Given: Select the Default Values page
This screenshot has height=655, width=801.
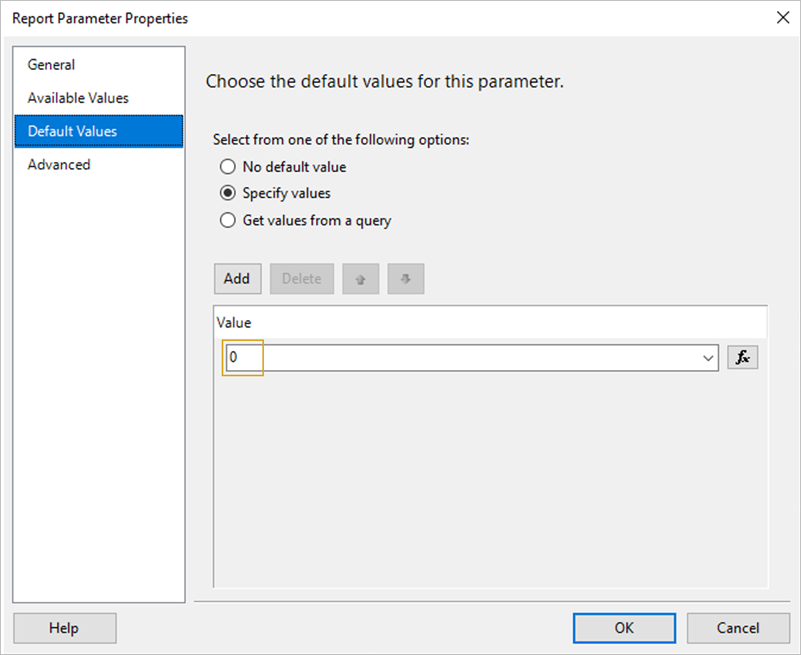Looking at the screenshot, I should pyautogui.click(x=99, y=131).
